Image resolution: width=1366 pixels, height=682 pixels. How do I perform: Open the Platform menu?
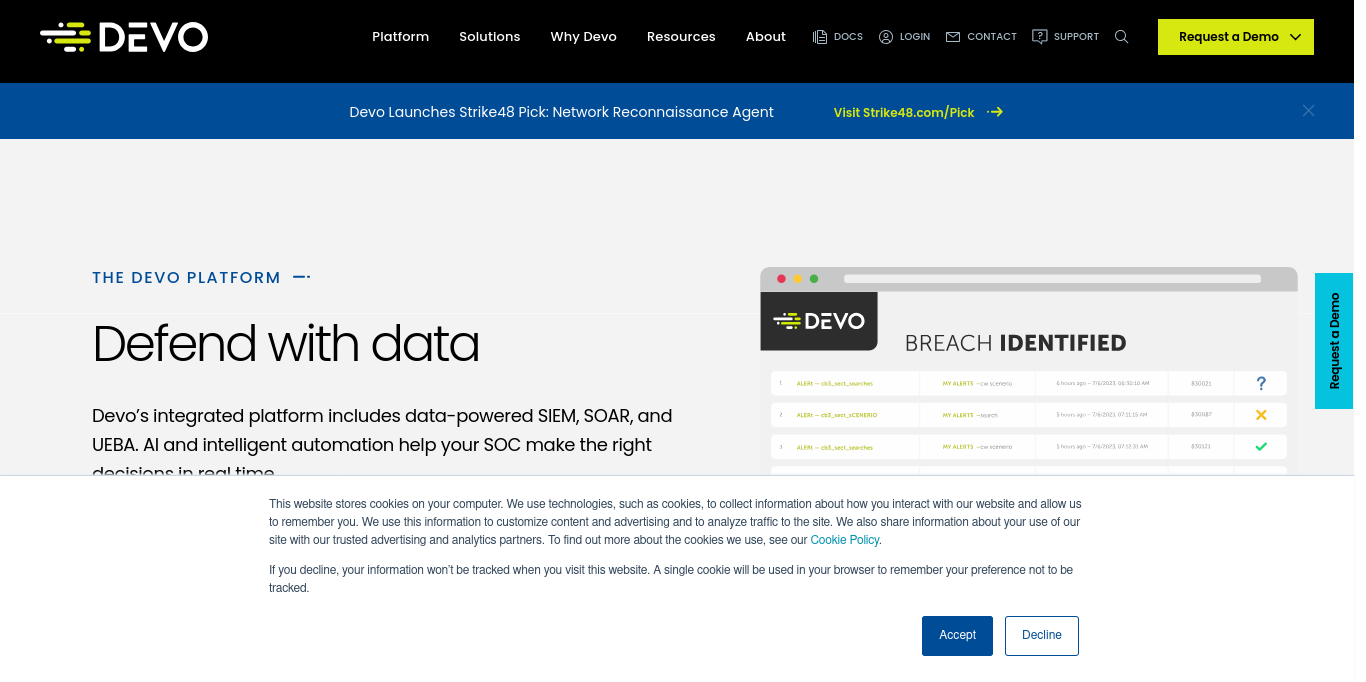tap(400, 37)
